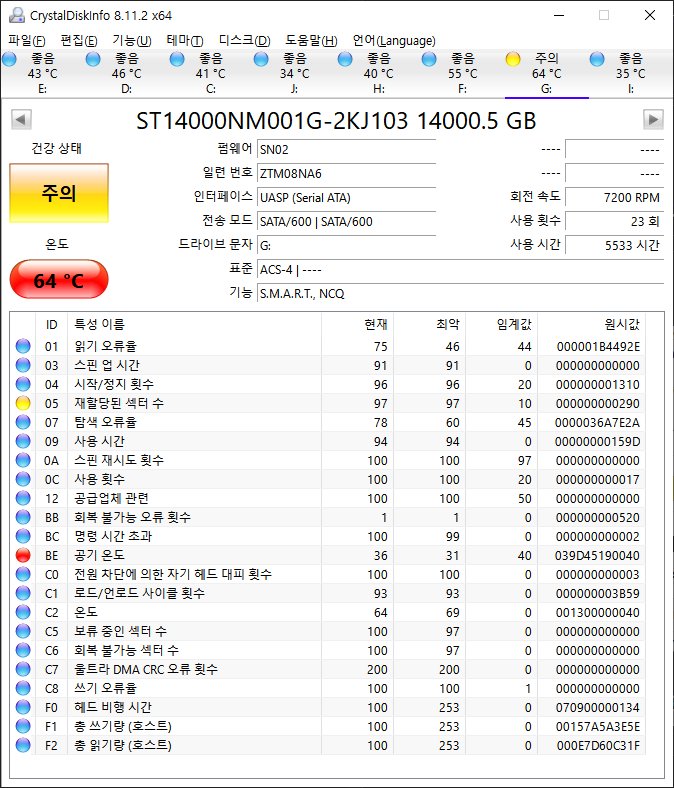The height and width of the screenshot is (788, 674).
Task: Open the 테마(T) menu
Action: point(184,41)
